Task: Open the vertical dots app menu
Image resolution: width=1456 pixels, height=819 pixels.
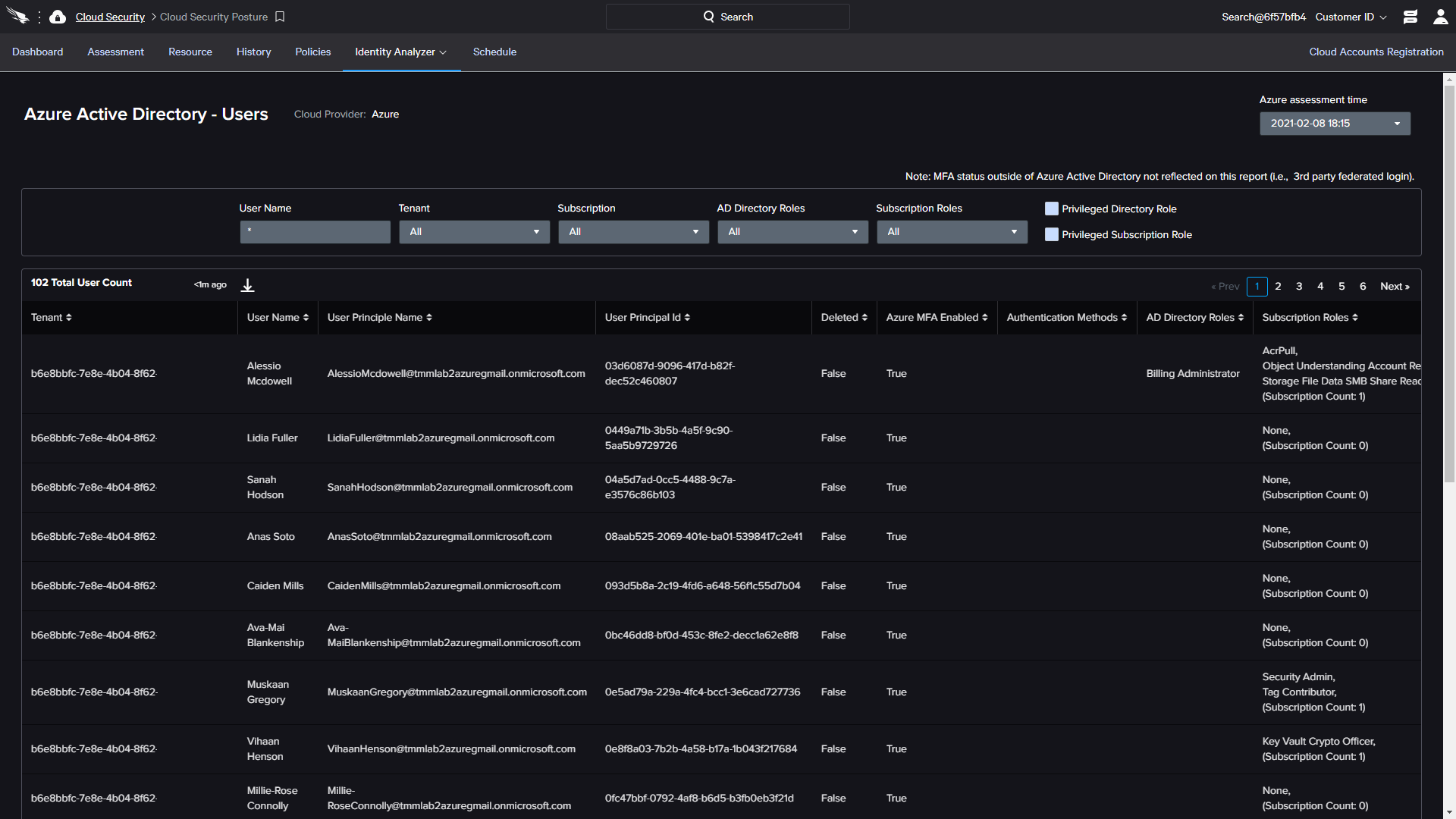Action: coord(39,17)
